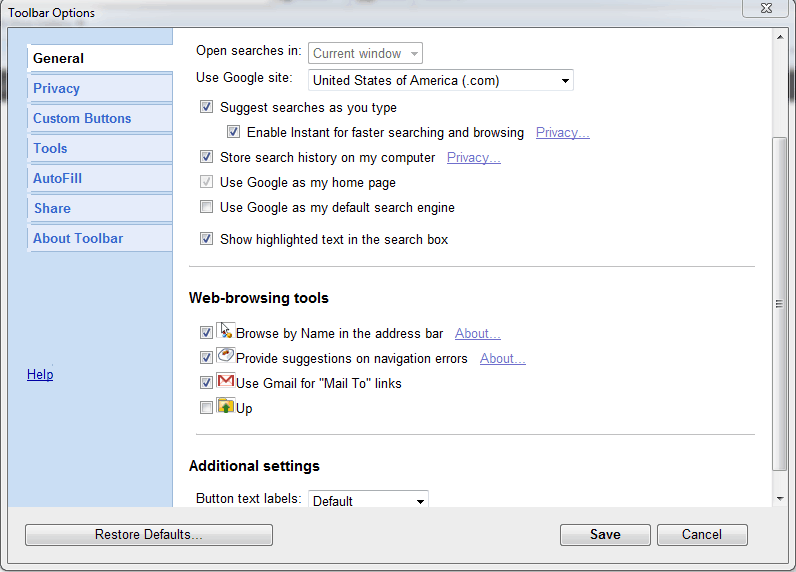This screenshot has width=796, height=572.
Task: Open the Help link
Action: (40, 375)
